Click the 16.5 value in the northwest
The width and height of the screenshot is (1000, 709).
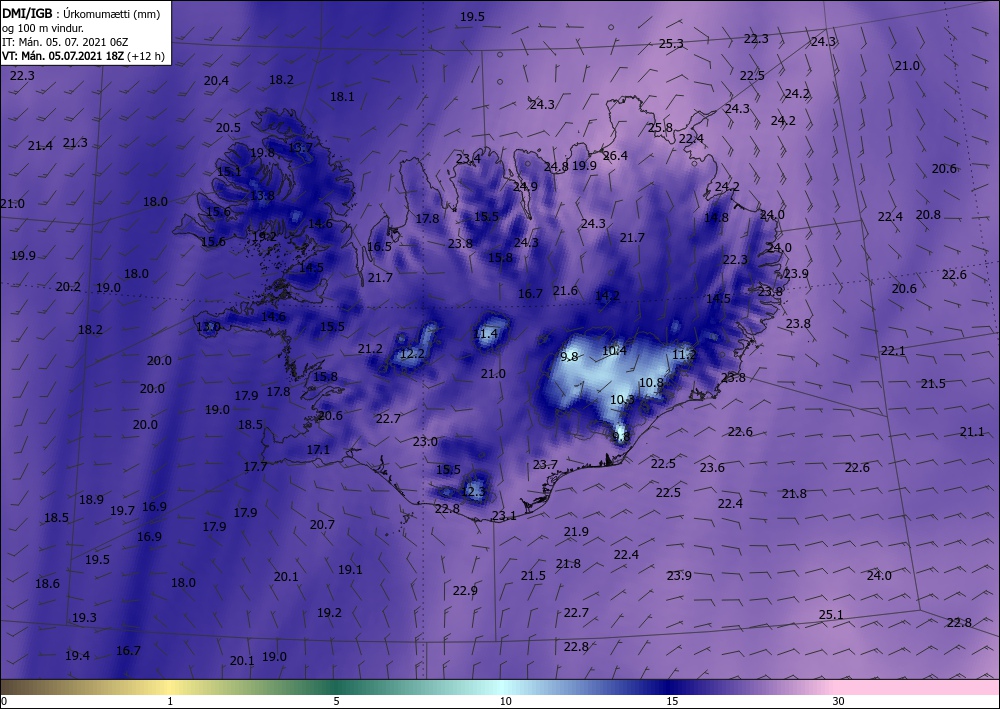coord(379,246)
